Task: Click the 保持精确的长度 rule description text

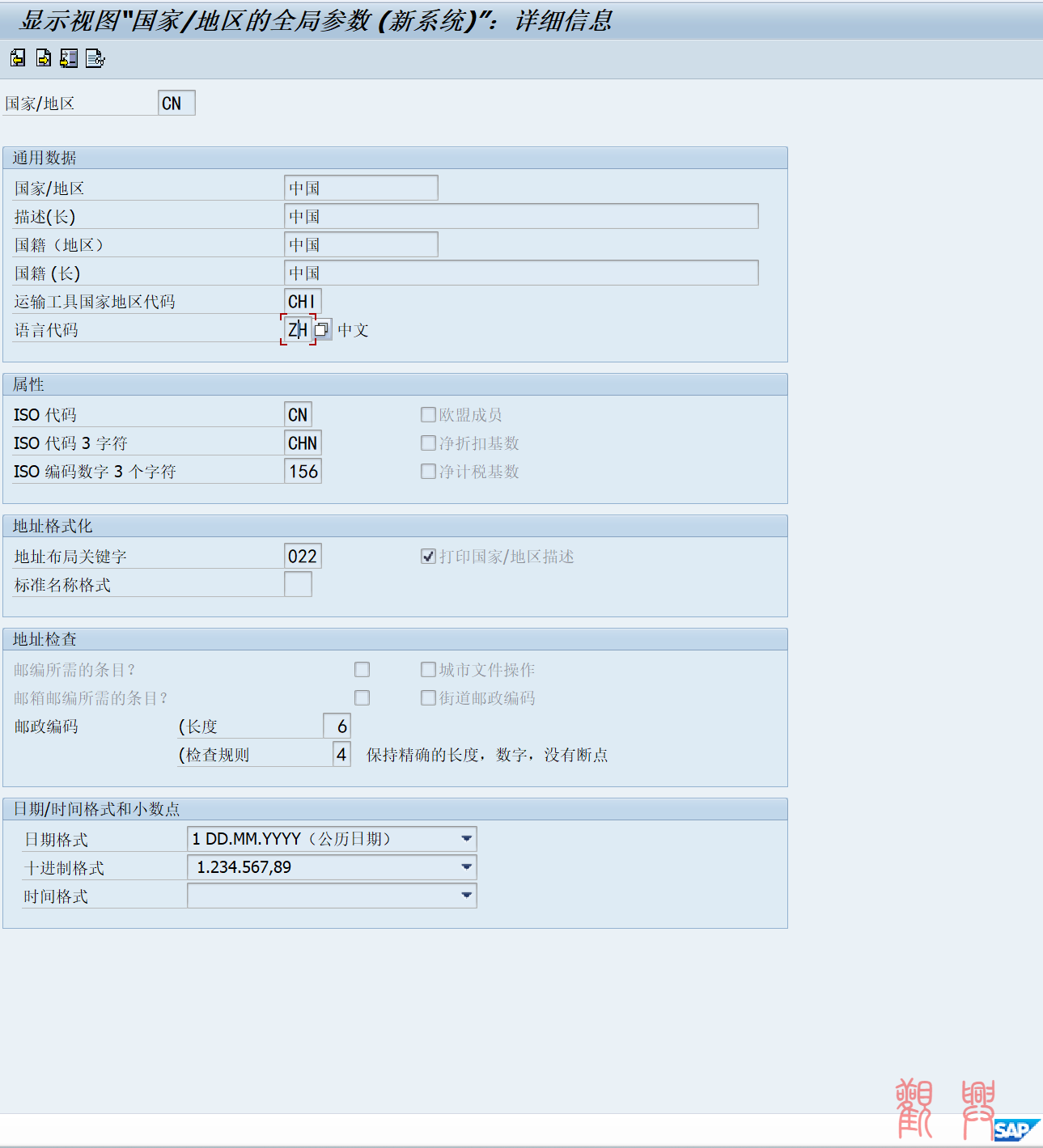Action: 487,755
